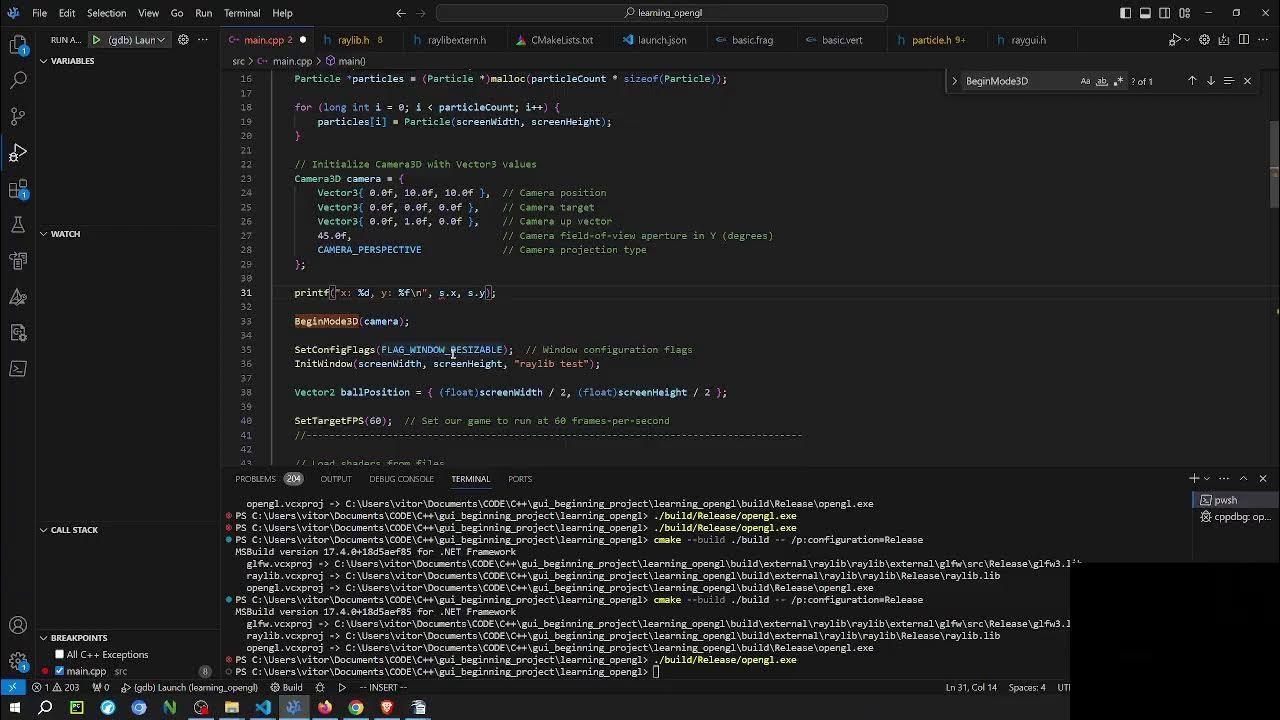
Task: Open Run and Debug view icon
Action: pyautogui.click(x=18, y=152)
